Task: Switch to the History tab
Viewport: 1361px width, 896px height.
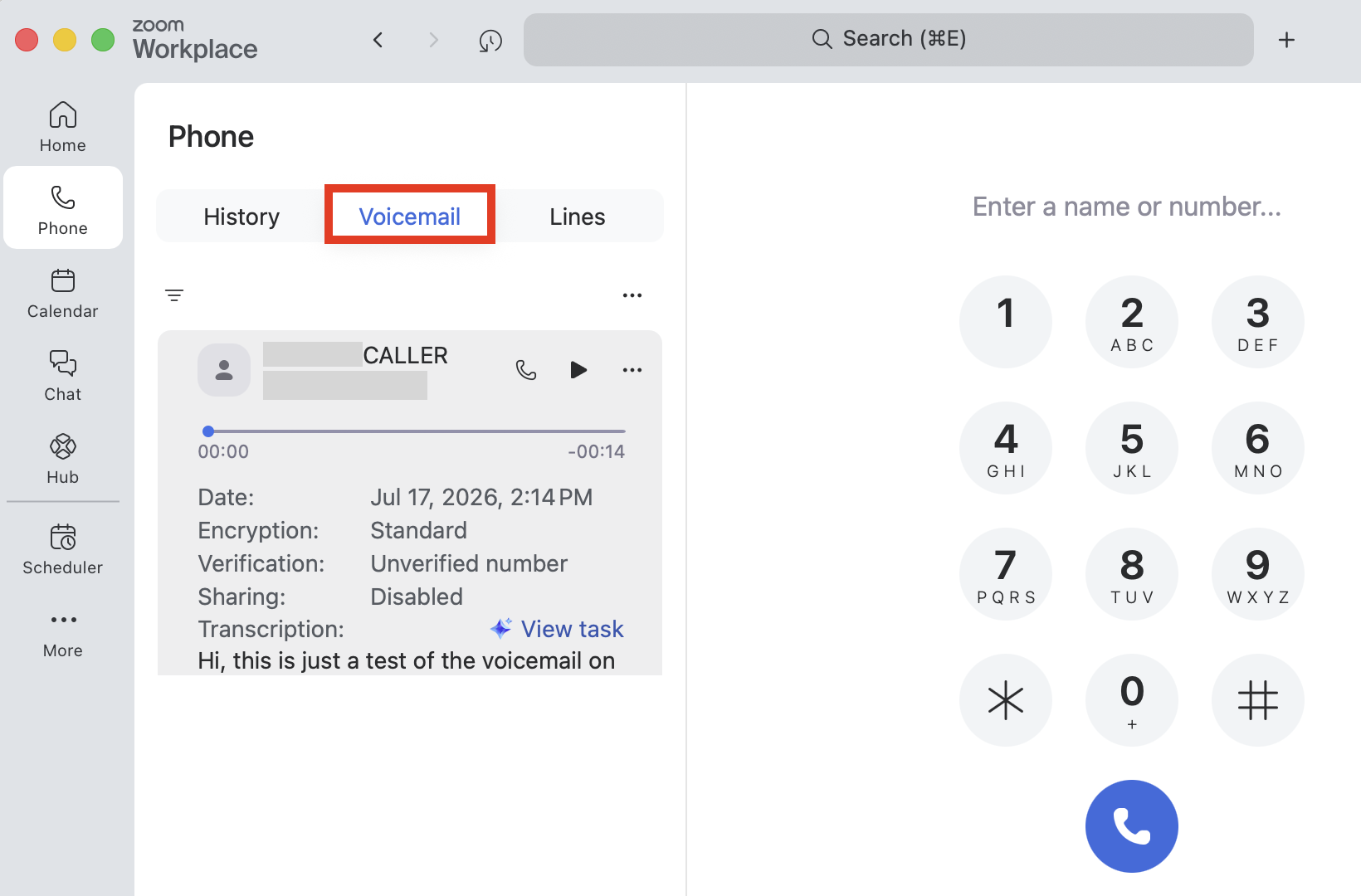Action: [x=241, y=217]
